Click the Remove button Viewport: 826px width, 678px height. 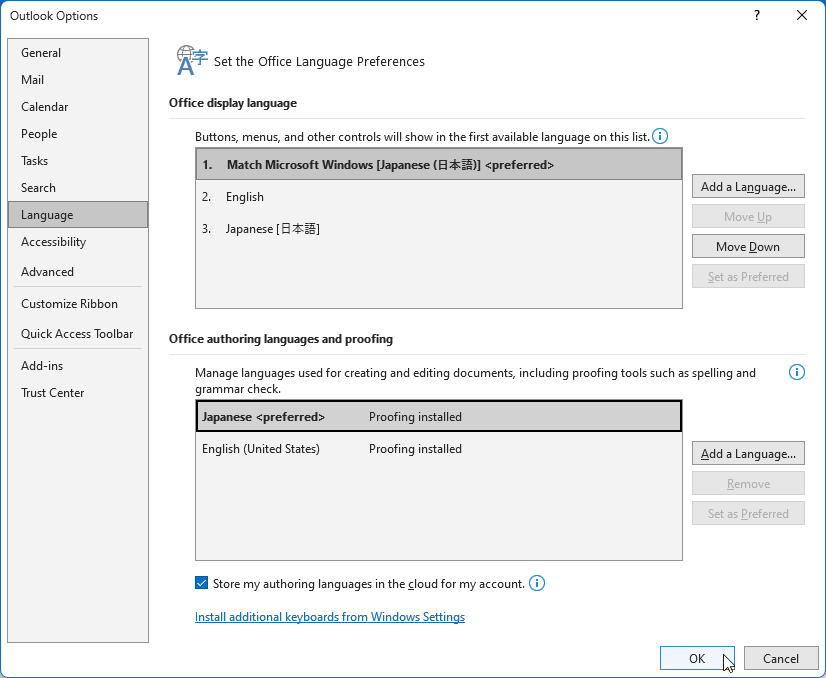(748, 484)
